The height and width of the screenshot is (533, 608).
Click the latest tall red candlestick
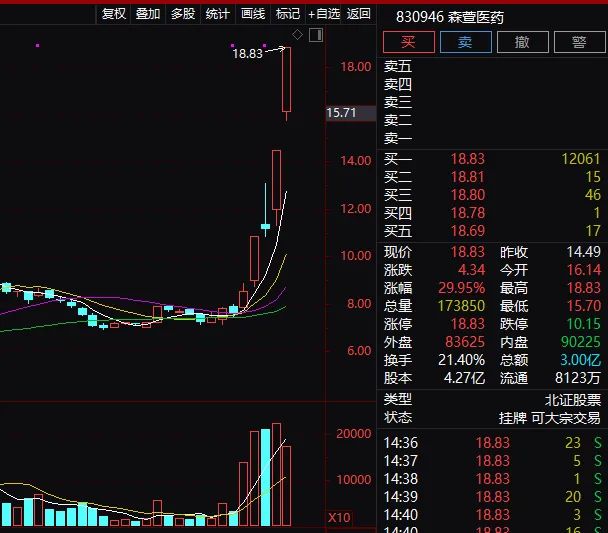[287, 79]
